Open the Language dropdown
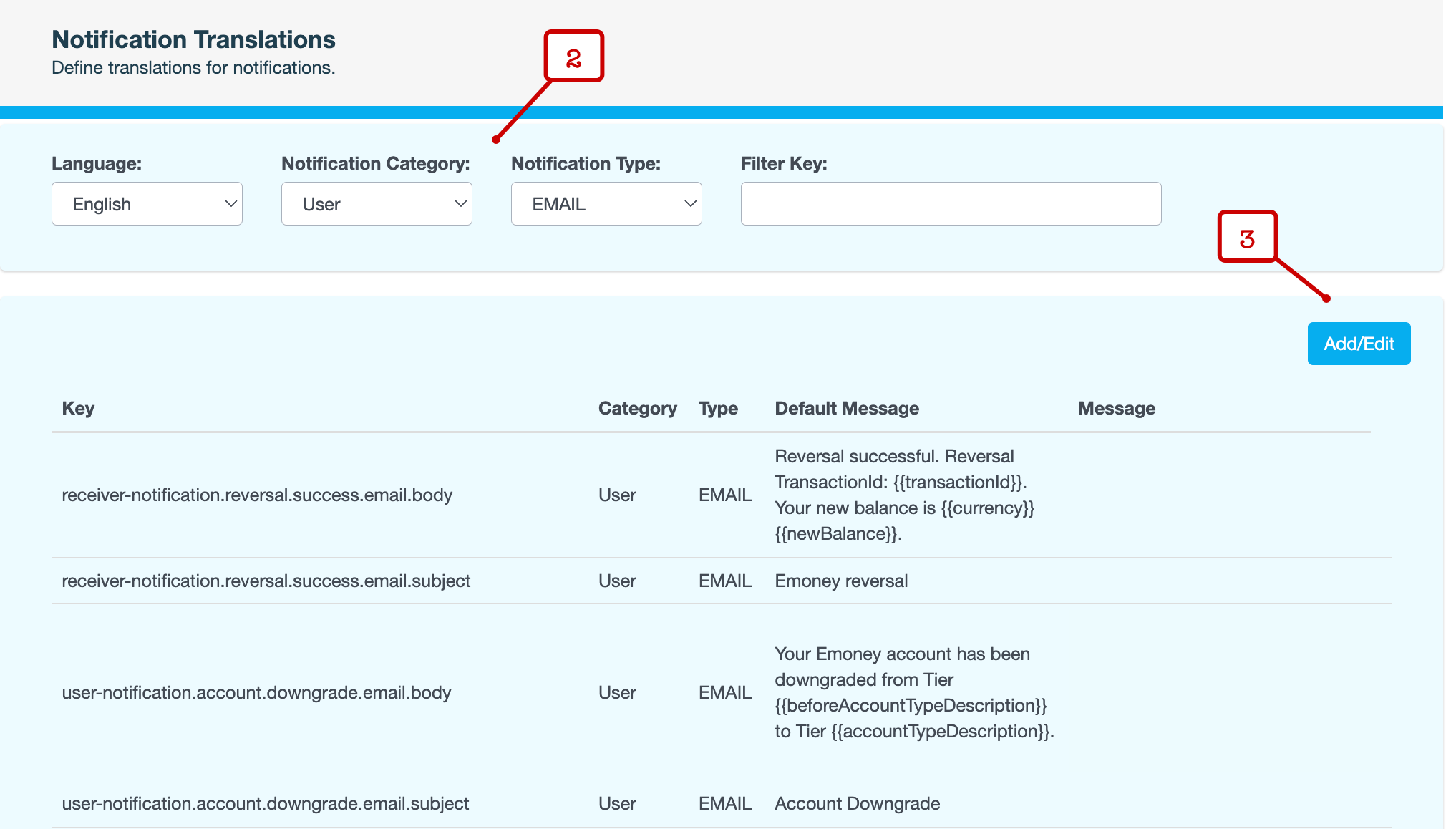1456x829 pixels. pos(147,204)
